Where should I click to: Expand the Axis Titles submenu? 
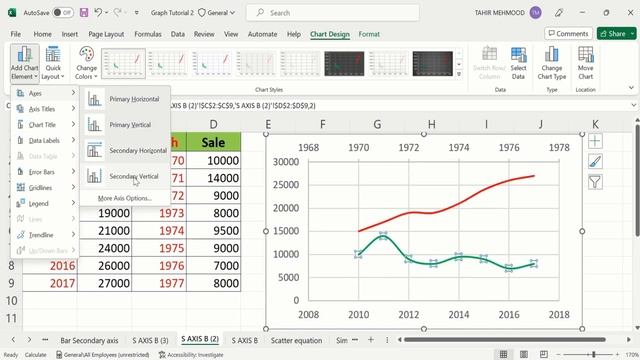45,109
